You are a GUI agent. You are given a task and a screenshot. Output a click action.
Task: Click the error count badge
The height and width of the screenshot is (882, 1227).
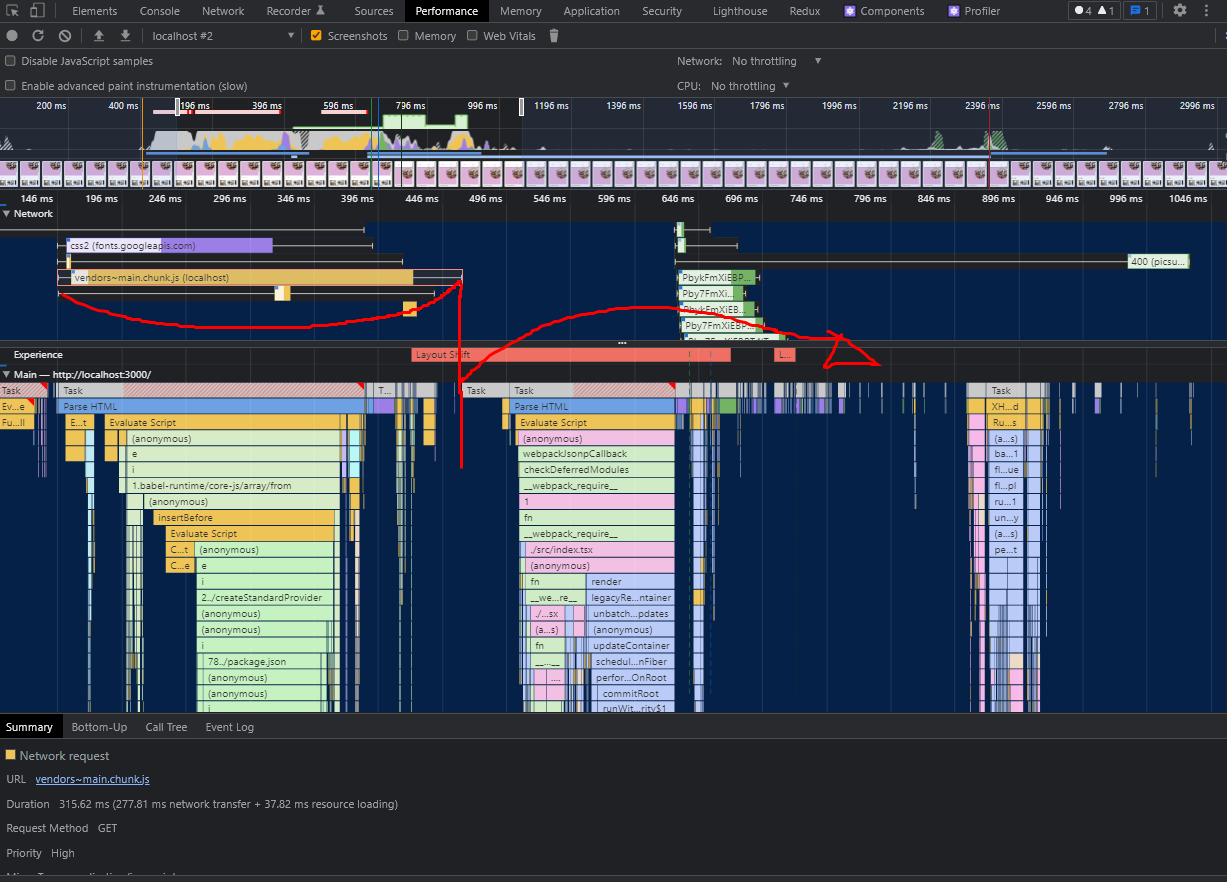(1085, 11)
